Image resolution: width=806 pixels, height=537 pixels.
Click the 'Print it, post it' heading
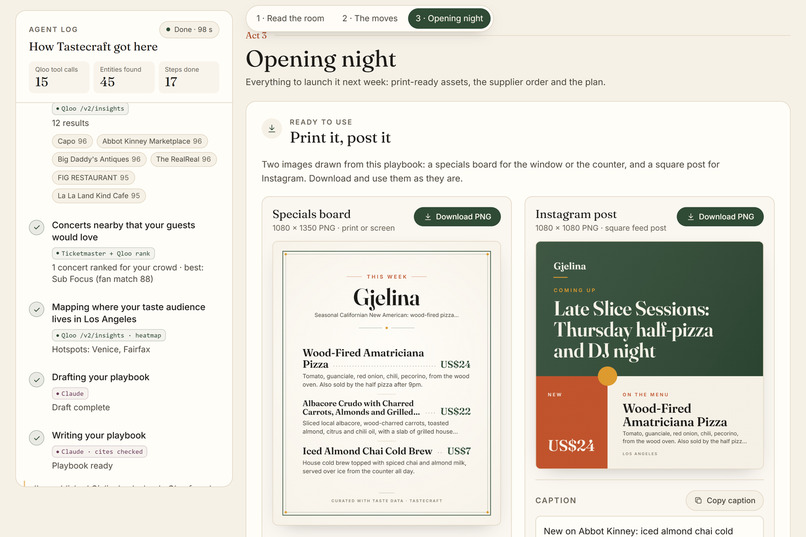340,137
